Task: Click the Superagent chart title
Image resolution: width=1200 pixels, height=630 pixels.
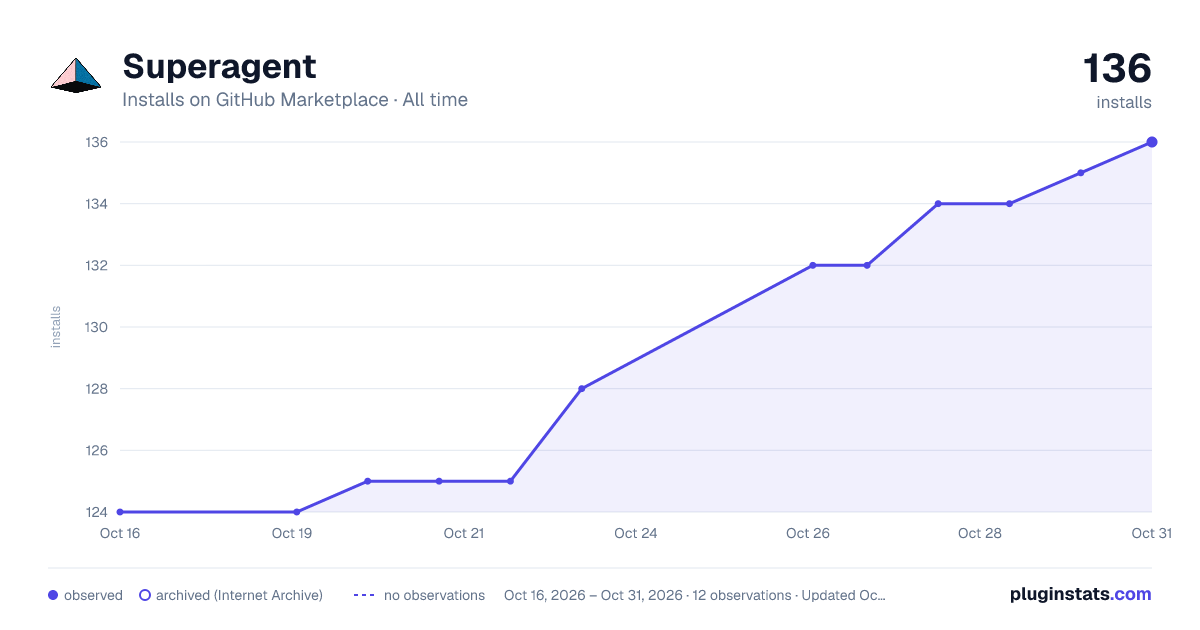Action: [x=219, y=66]
